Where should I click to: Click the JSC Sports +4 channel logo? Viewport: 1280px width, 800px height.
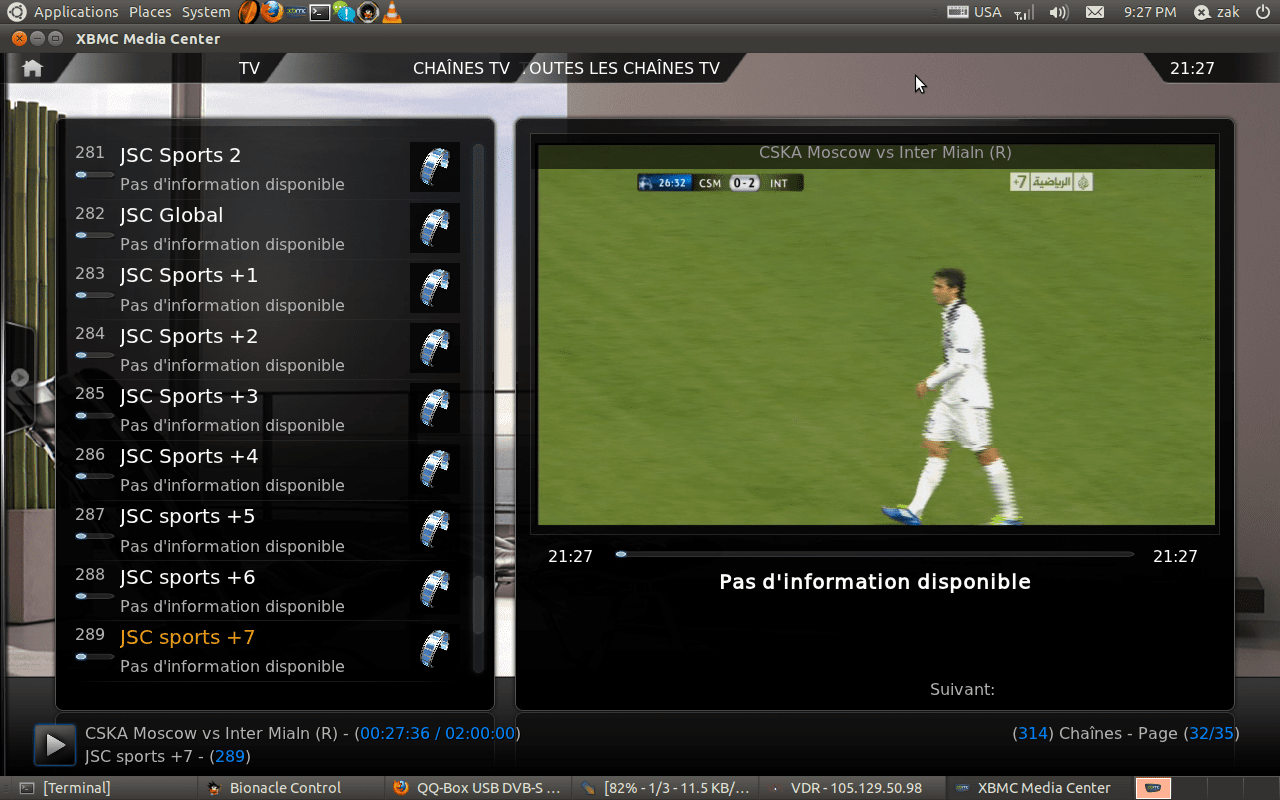click(435, 469)
